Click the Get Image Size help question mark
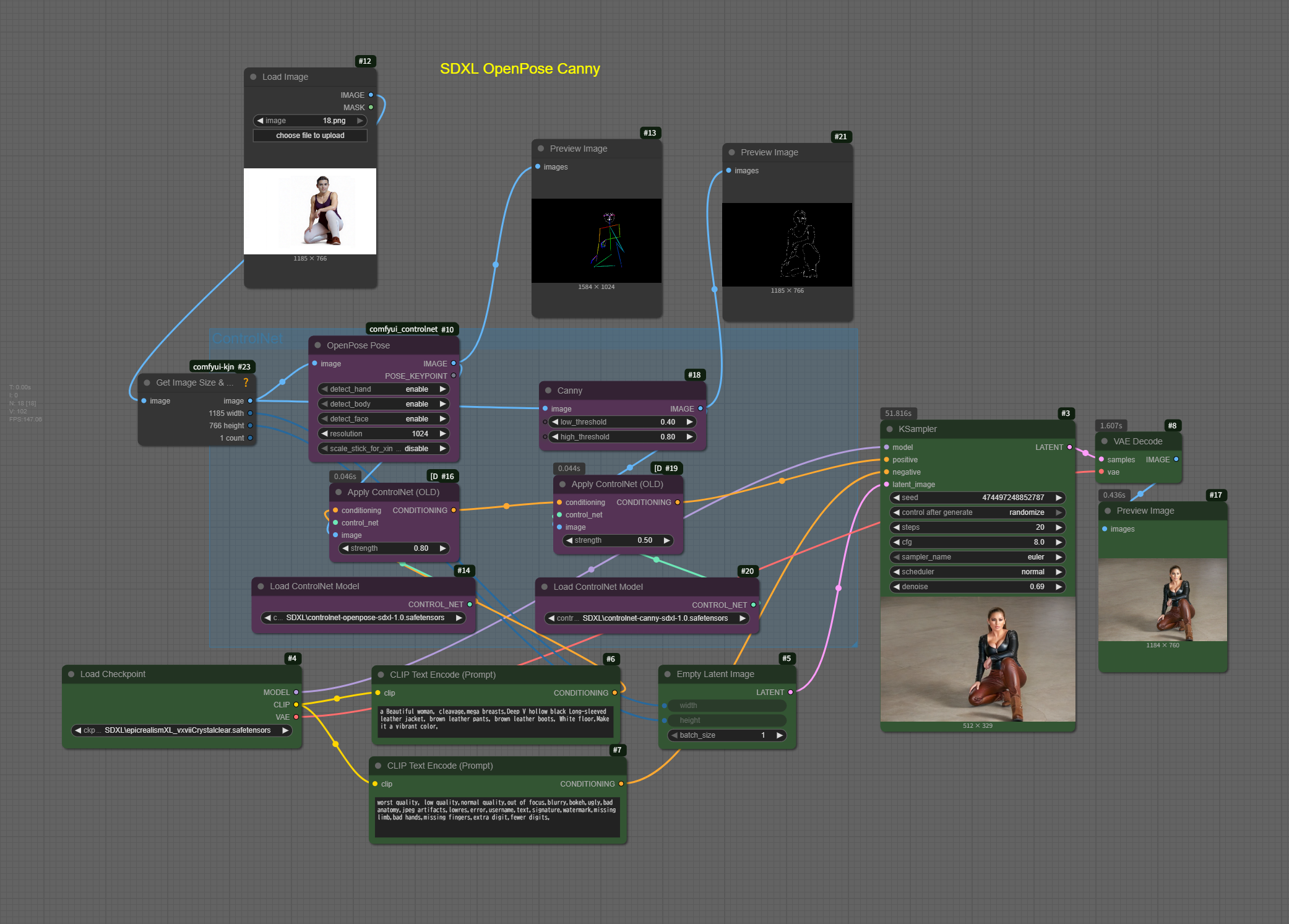Viewport: 1289px width, 924px height. (246, 382)
